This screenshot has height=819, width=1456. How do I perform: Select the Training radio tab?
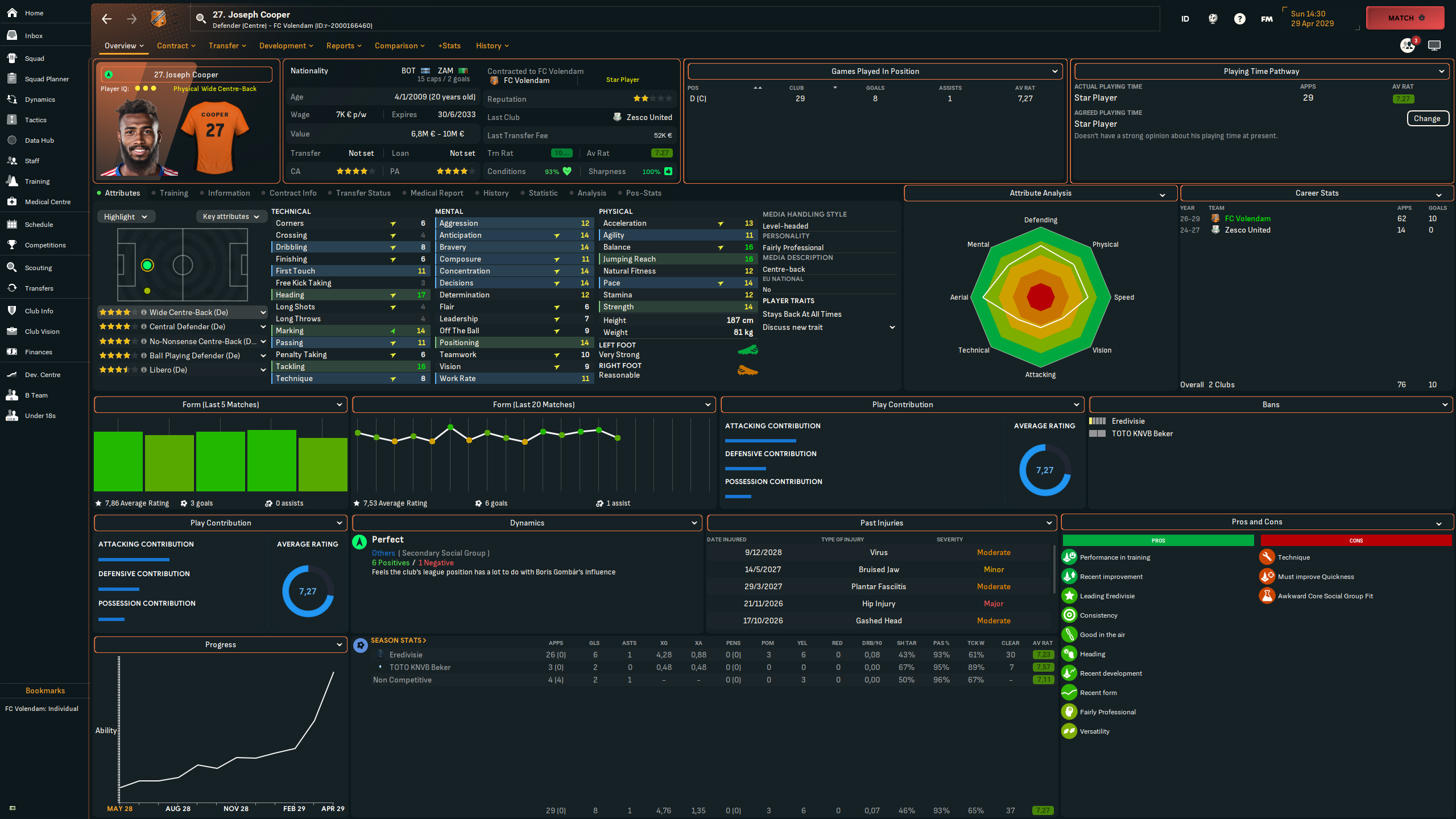(x=173, y=193)
